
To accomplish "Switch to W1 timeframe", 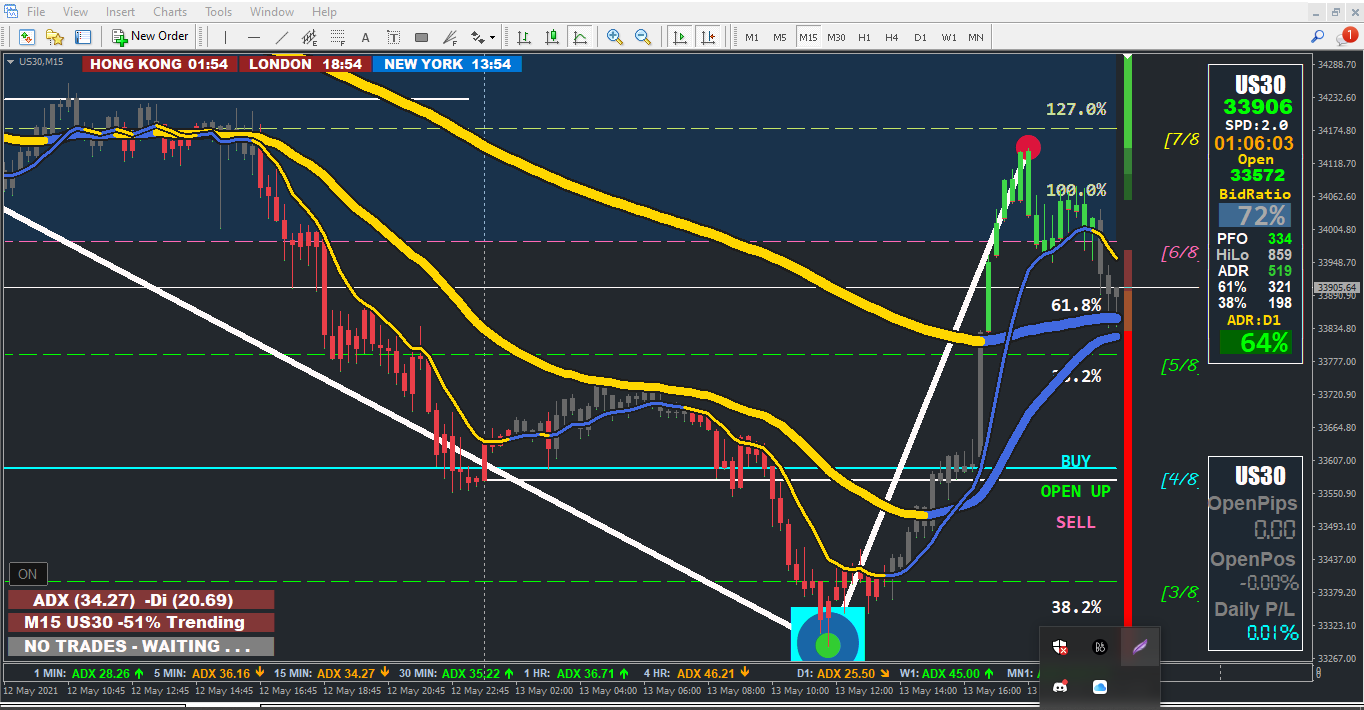I will coord(948,37).
